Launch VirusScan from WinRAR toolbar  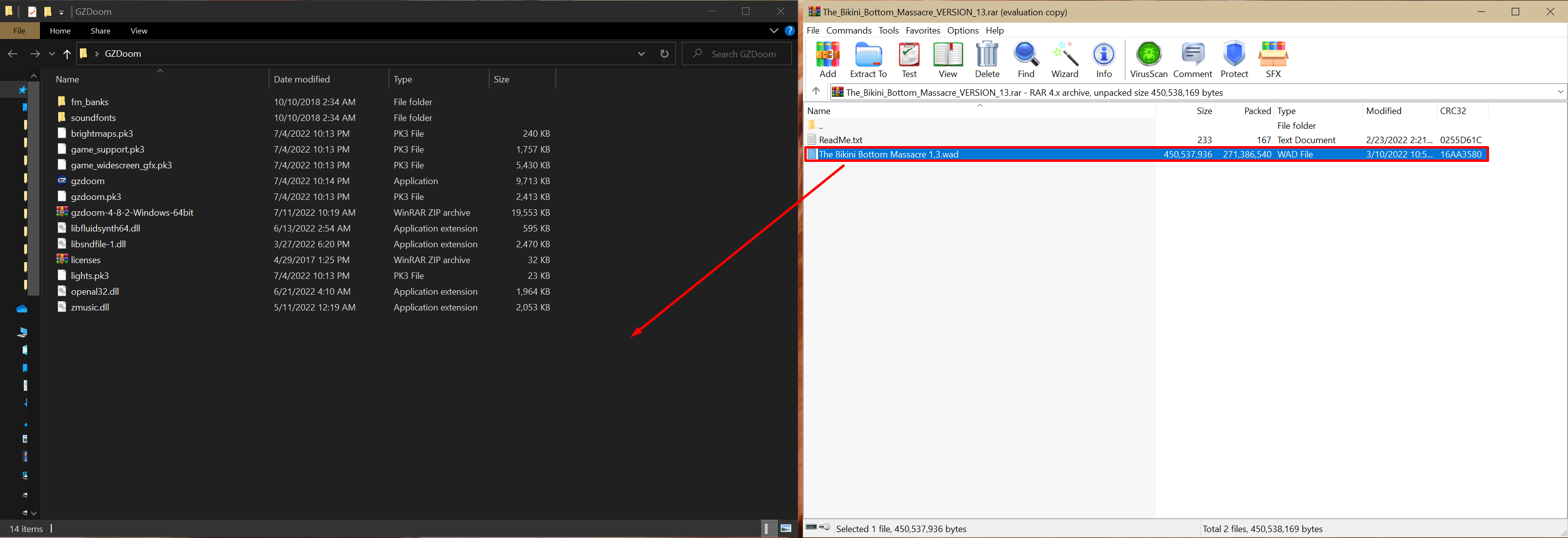[x=1149, y=60]
